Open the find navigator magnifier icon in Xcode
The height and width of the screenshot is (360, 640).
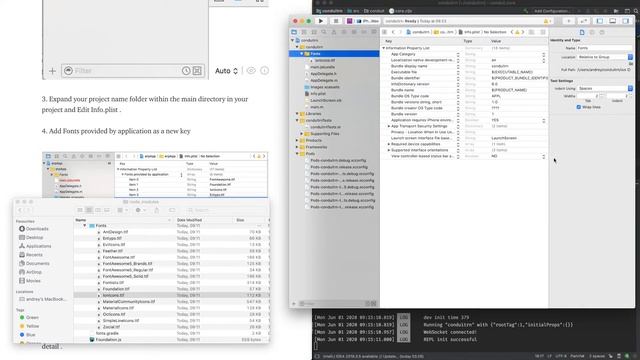tap(324, 32)
